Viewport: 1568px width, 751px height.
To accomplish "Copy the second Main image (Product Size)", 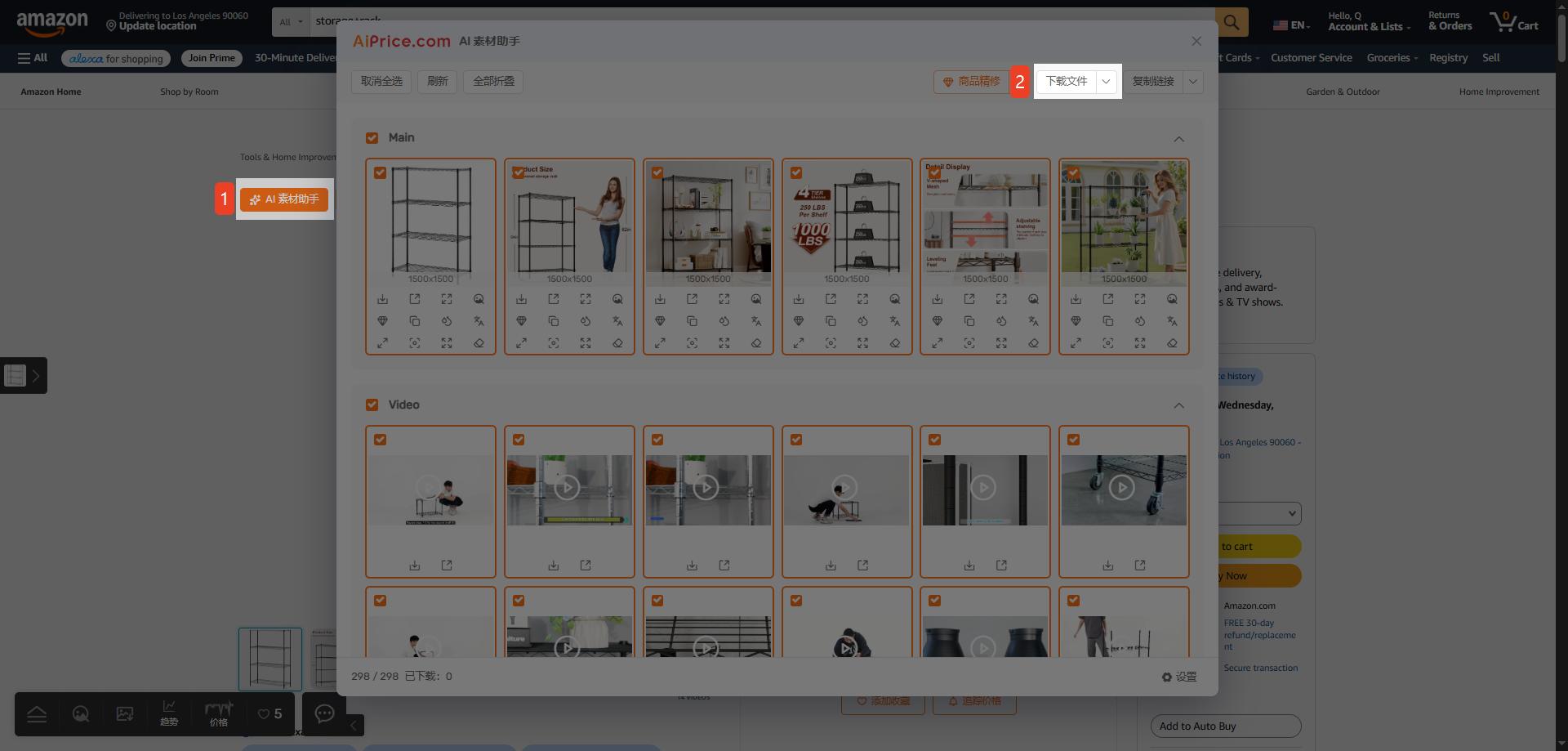I will click(554, 321).
